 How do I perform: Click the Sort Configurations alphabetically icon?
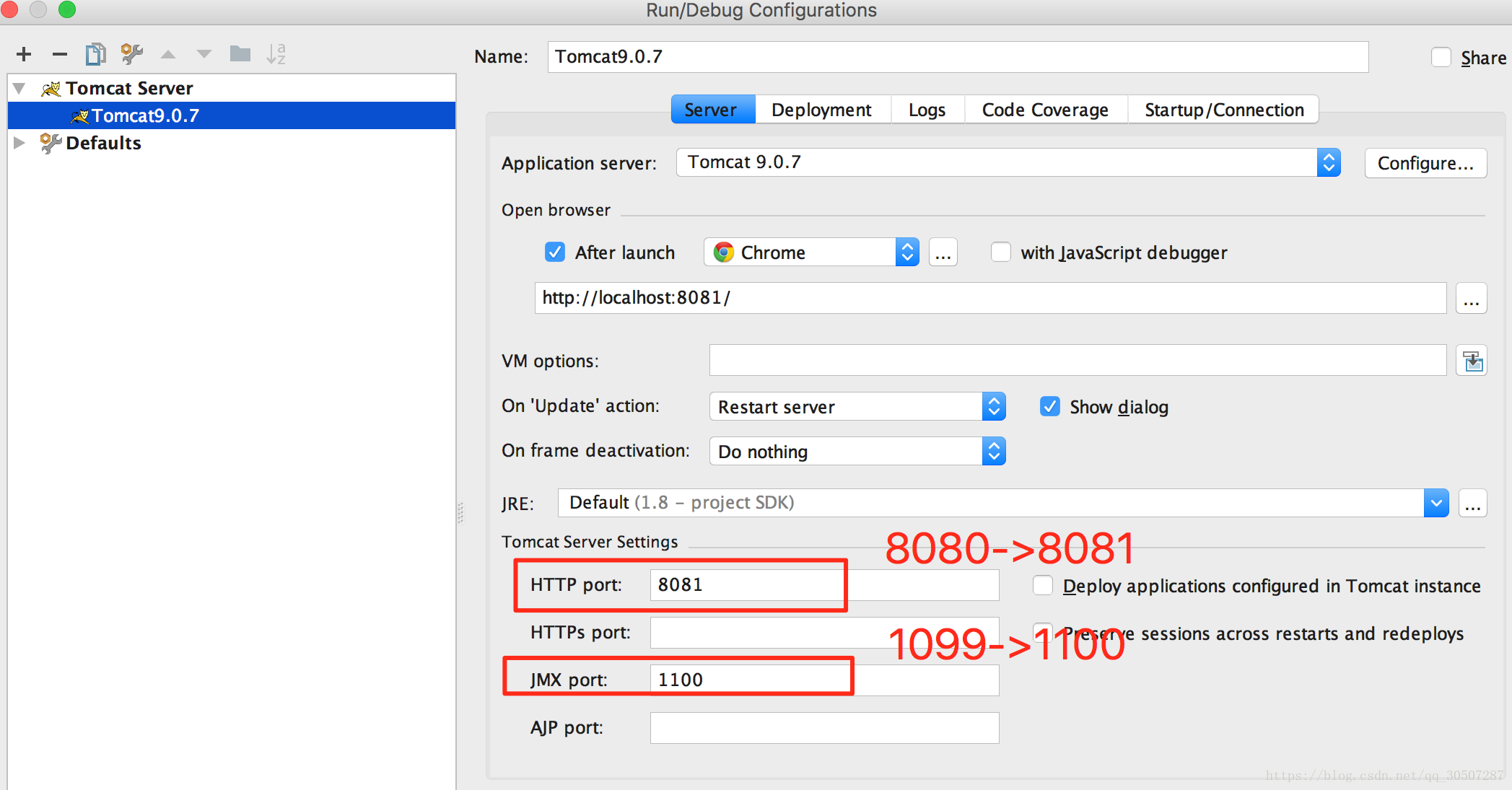click(276, 54)
